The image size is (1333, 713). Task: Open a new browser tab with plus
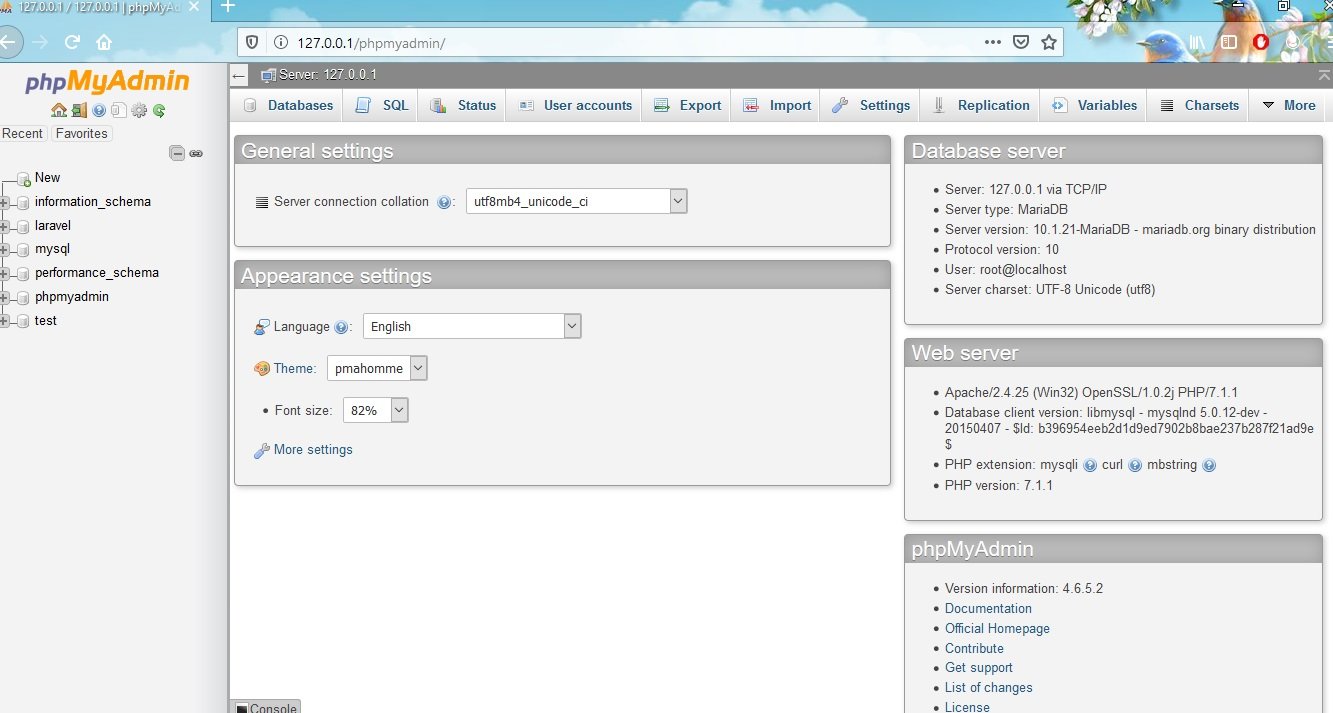pyautogui.click(x=227, y=7)
